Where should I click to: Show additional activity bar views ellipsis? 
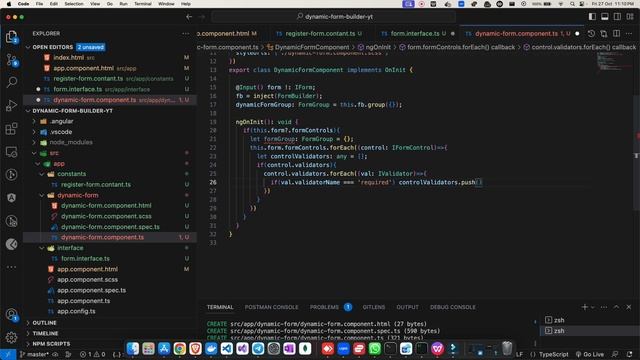[x=11, y=267]
